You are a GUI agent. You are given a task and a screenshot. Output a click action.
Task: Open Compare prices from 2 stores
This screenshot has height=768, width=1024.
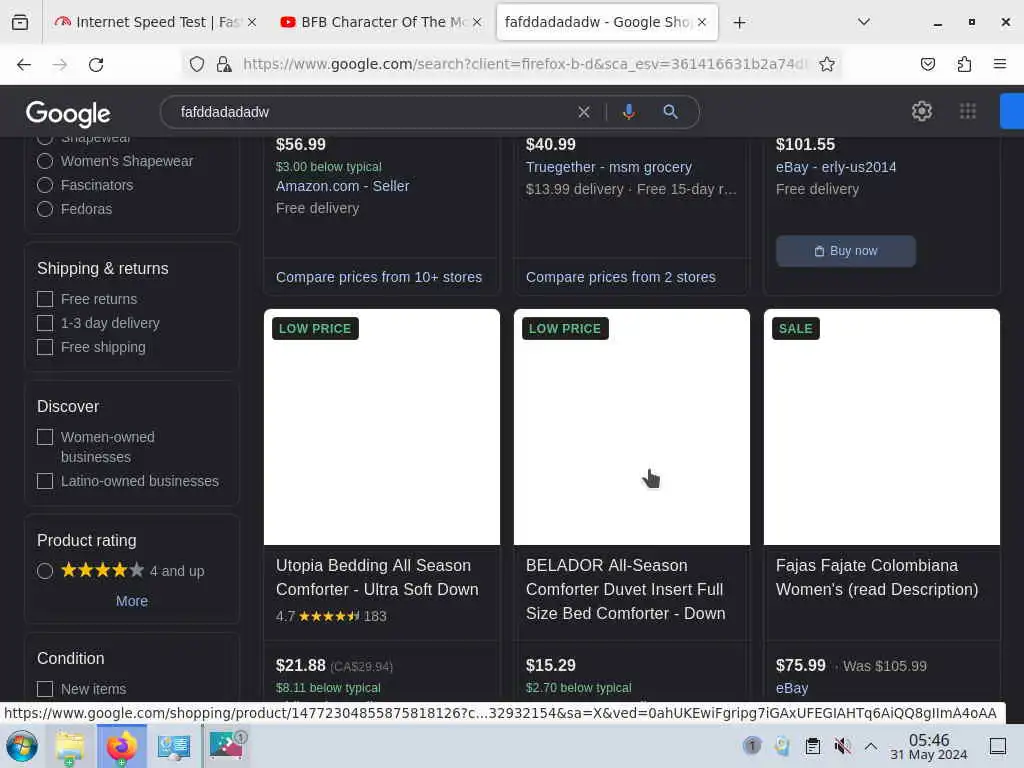(x=620, y=277)
